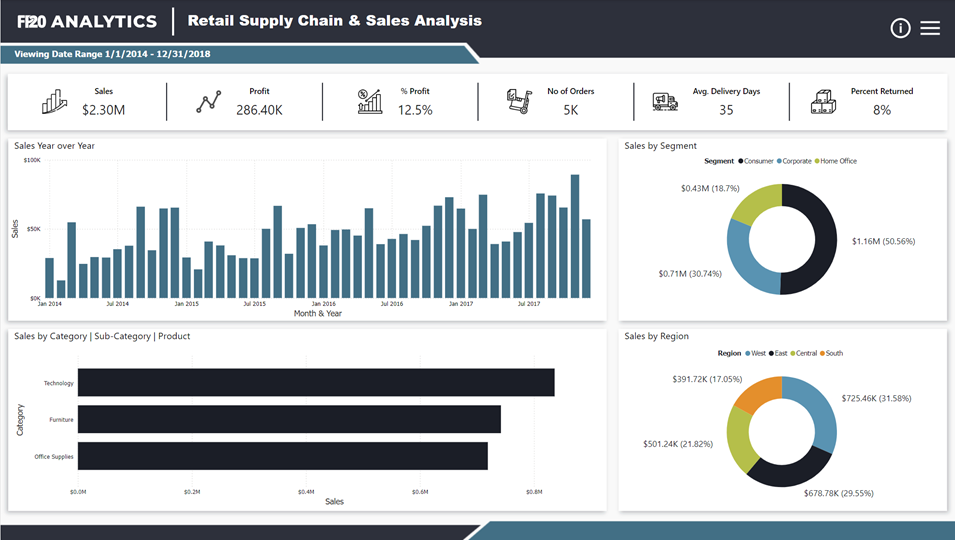Click the Profit line graph icon
The width and height of the screenshot is (955, 540).
click(209, 101)
